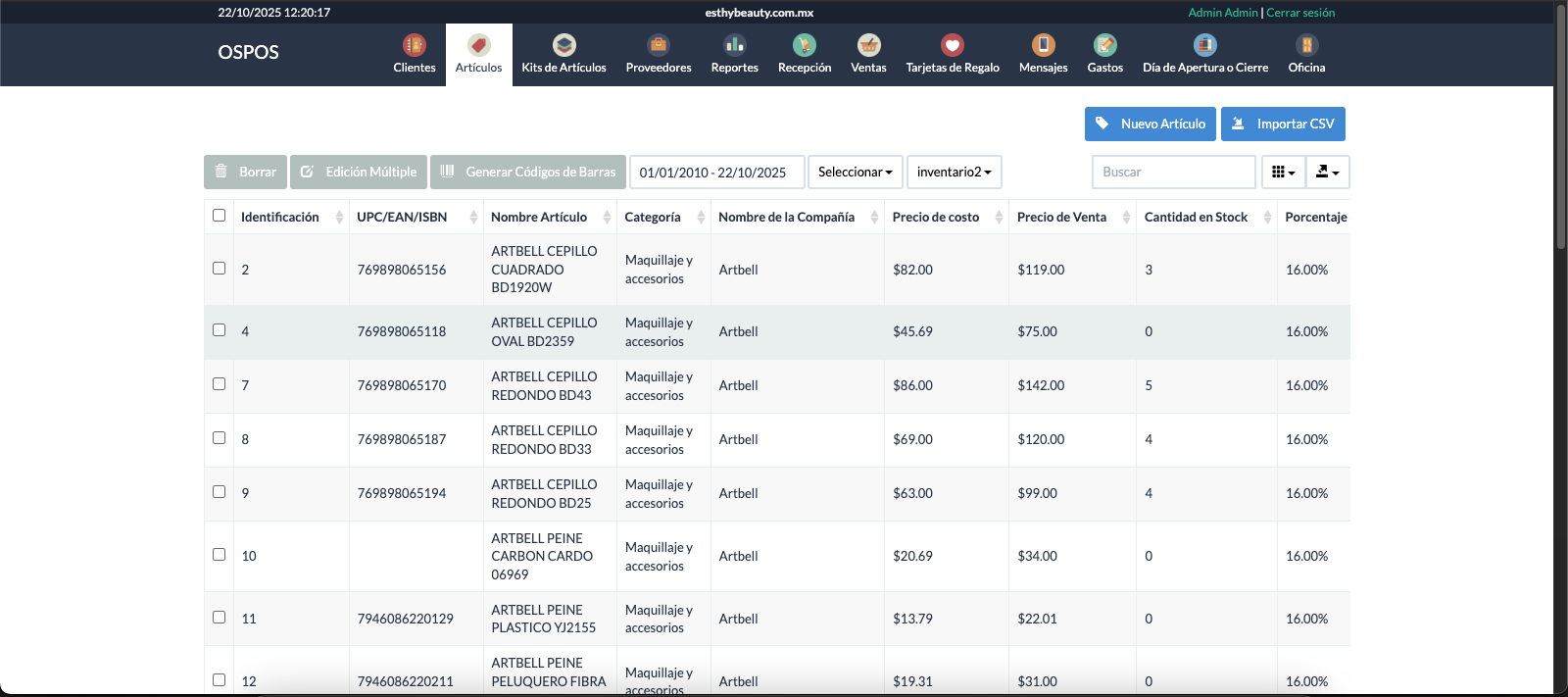1568x697 pixels.
Task: Click the Cerrar sesión link
Action: point(1300,13)
